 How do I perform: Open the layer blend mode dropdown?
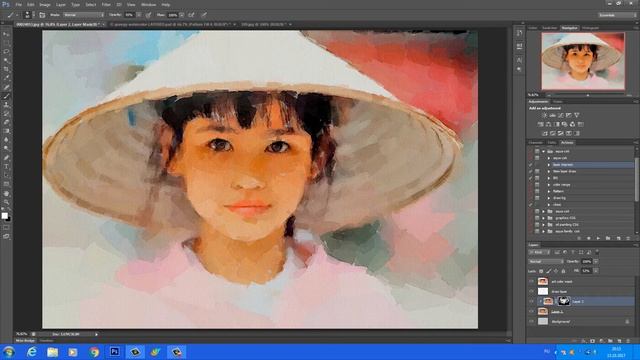546,261
